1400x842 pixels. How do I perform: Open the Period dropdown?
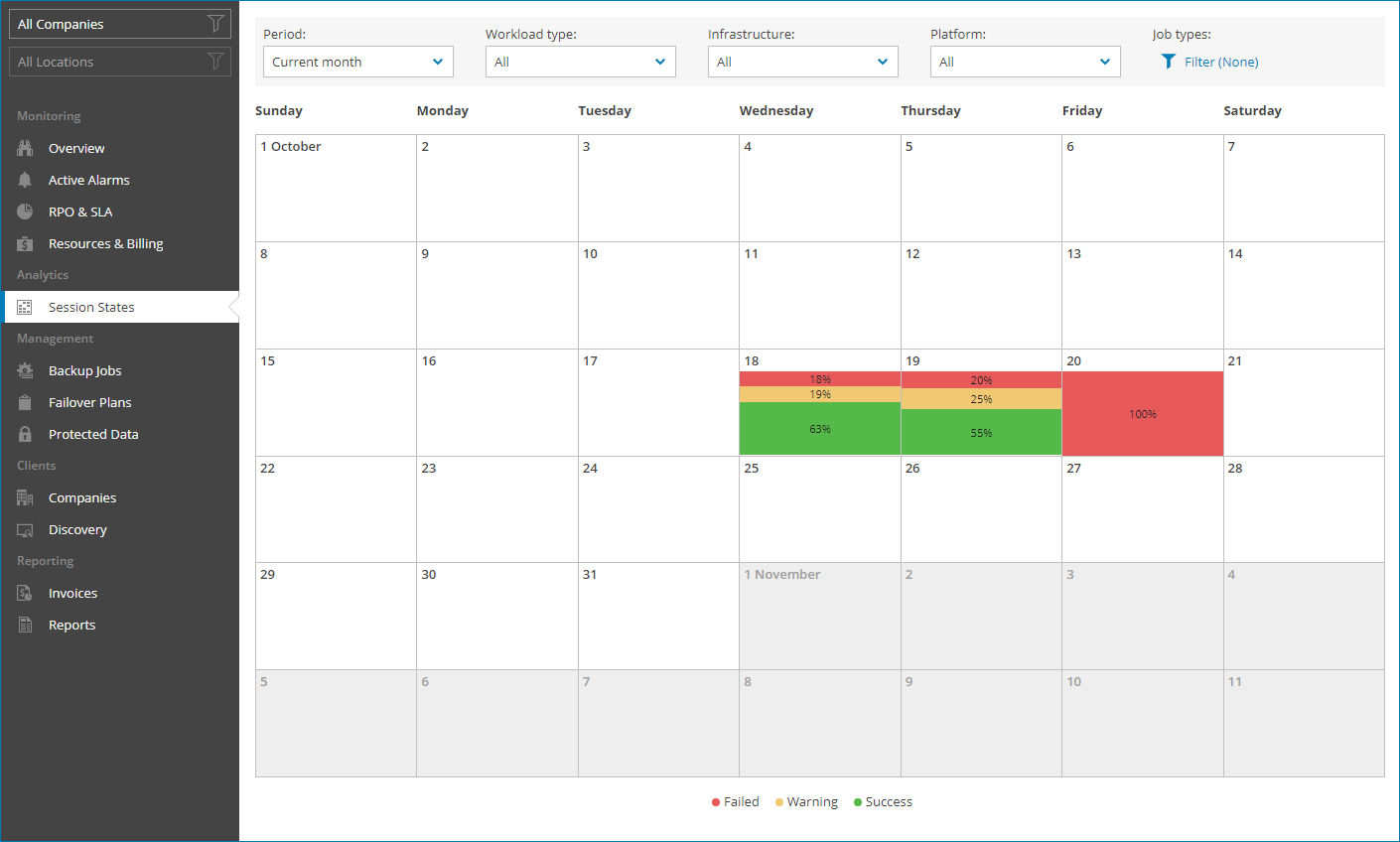coord(357,61)
